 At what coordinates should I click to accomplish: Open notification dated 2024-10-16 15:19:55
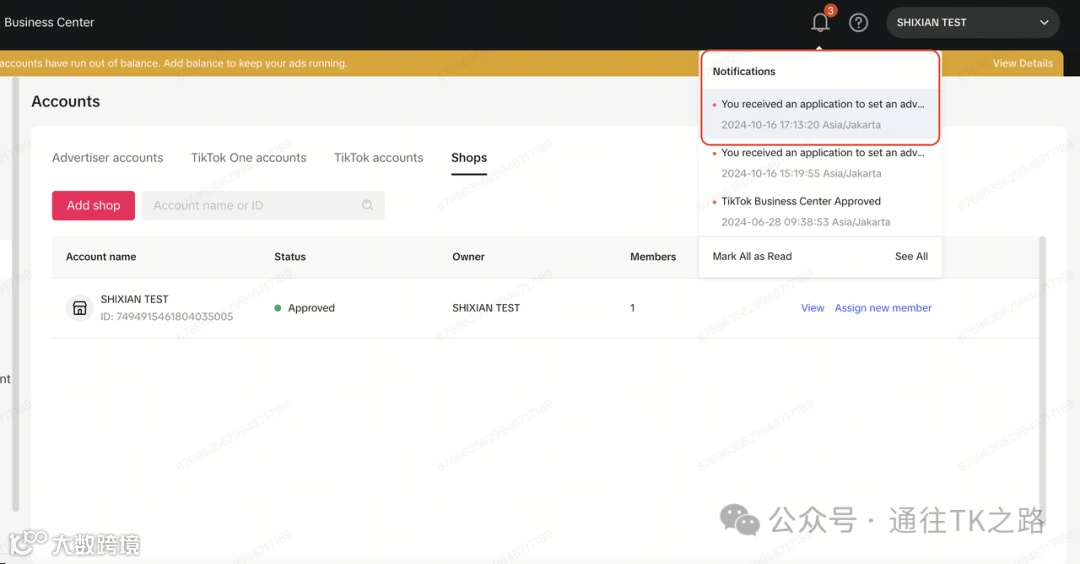(x=820, y=163)
